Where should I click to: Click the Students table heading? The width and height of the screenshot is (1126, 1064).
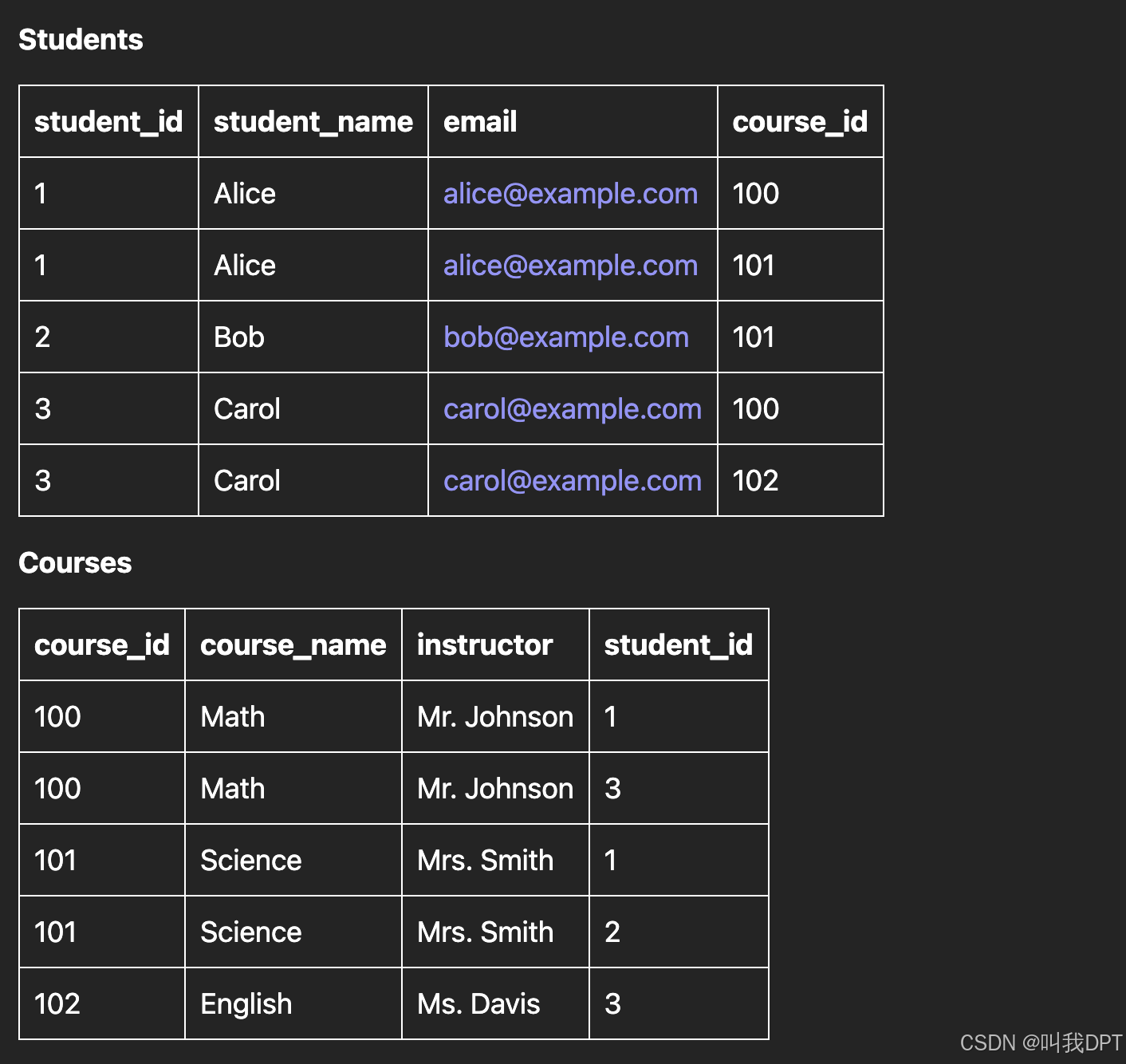[x=81, y=40]
